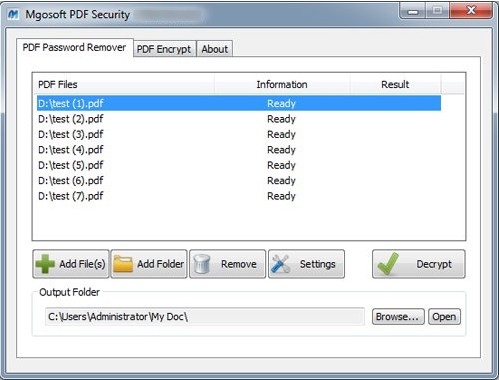This screenshot has height=380, width=499.
Task: Switch to the PDF Password Remover tab
Action: point(74,47)
